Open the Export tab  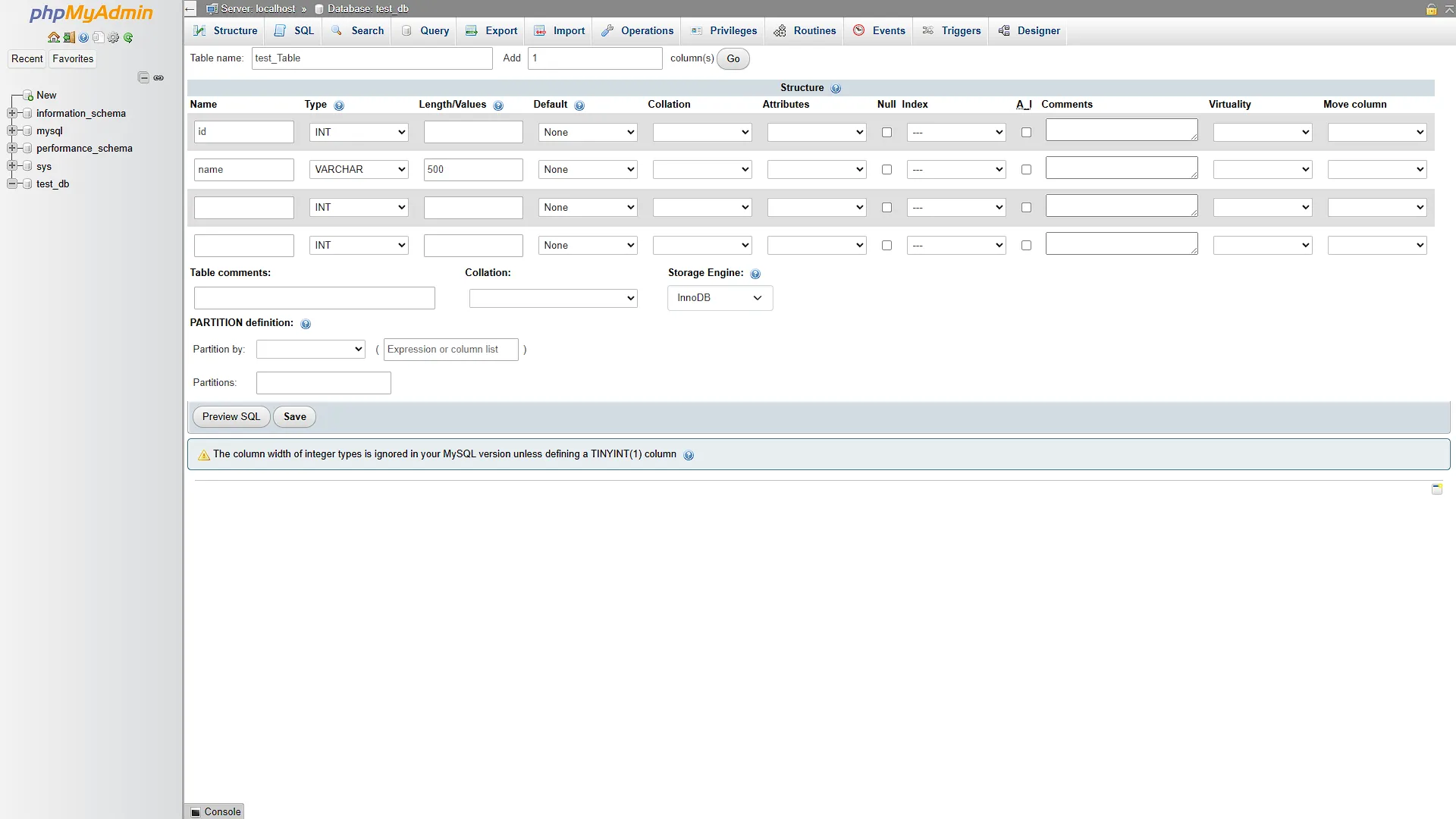coord(491,31)
